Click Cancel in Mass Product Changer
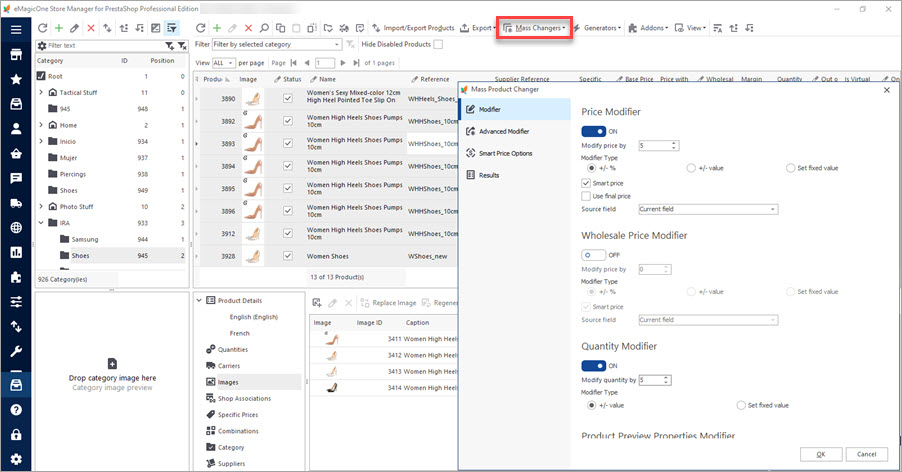 point(866,454)
